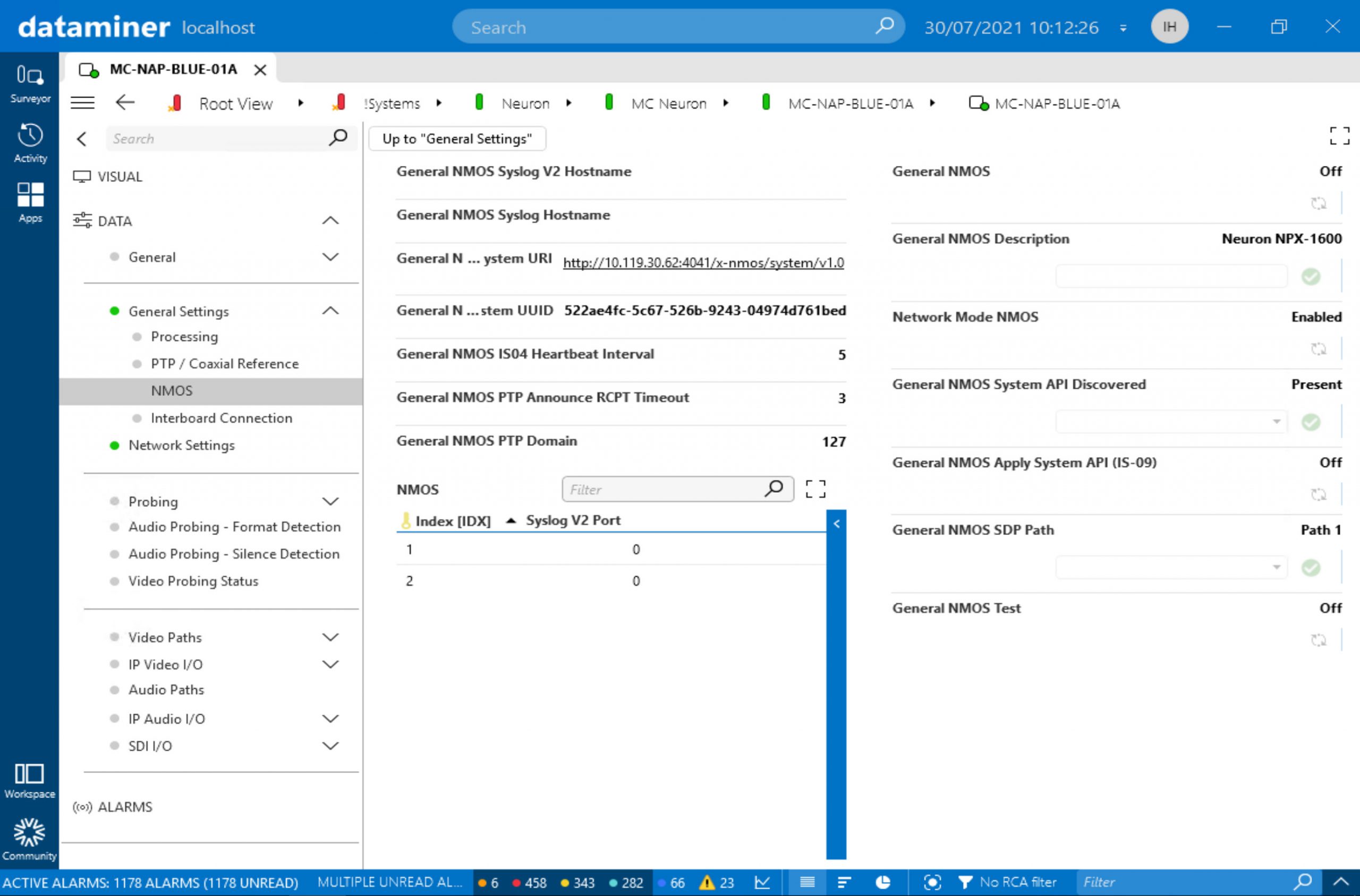Expand the General tree node
Image resolution: width=1360 pixels, height=896 pixels.
[x=330, y=257]
